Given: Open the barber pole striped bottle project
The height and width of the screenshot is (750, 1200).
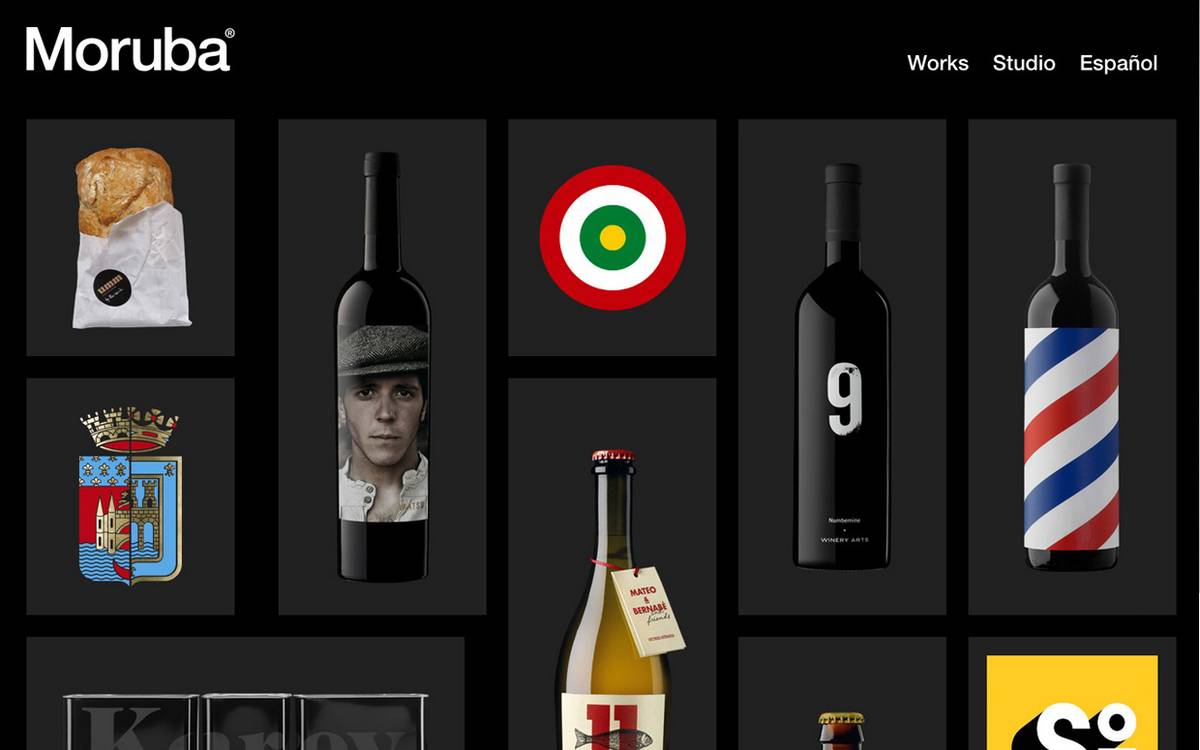Looking at the screenshot, I should click(1072, 367).
